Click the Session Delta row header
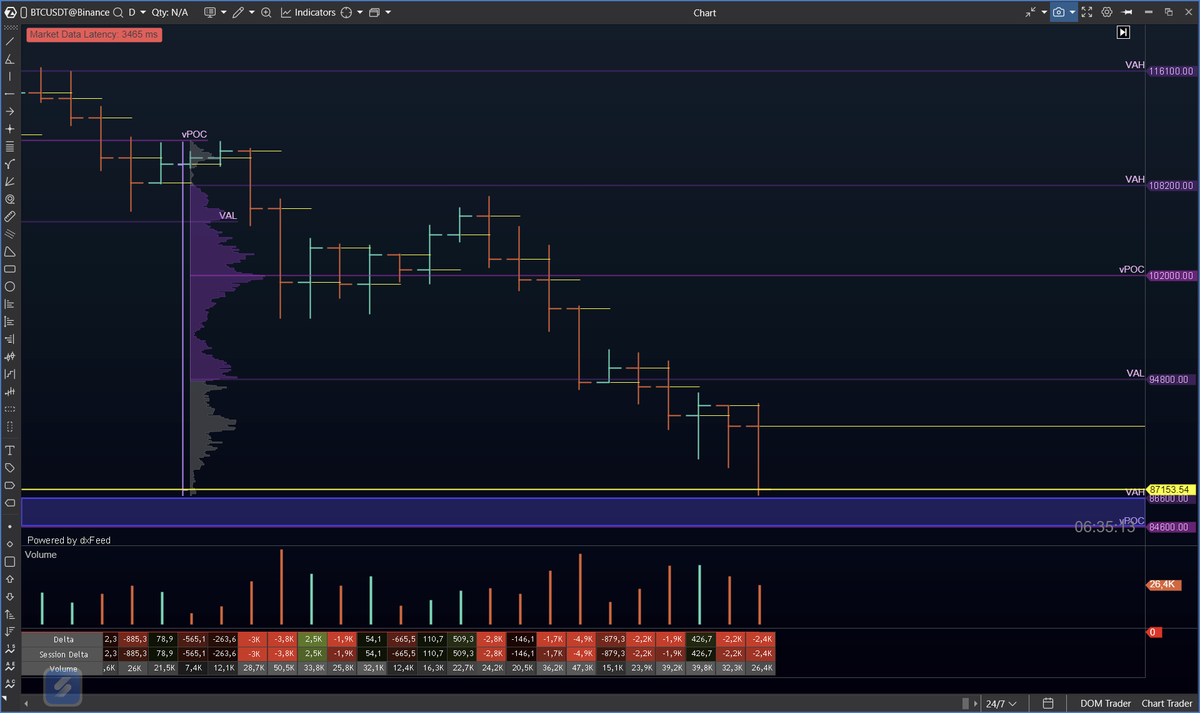Viewport: 1200px width, 713px height. tap(63, 654)
